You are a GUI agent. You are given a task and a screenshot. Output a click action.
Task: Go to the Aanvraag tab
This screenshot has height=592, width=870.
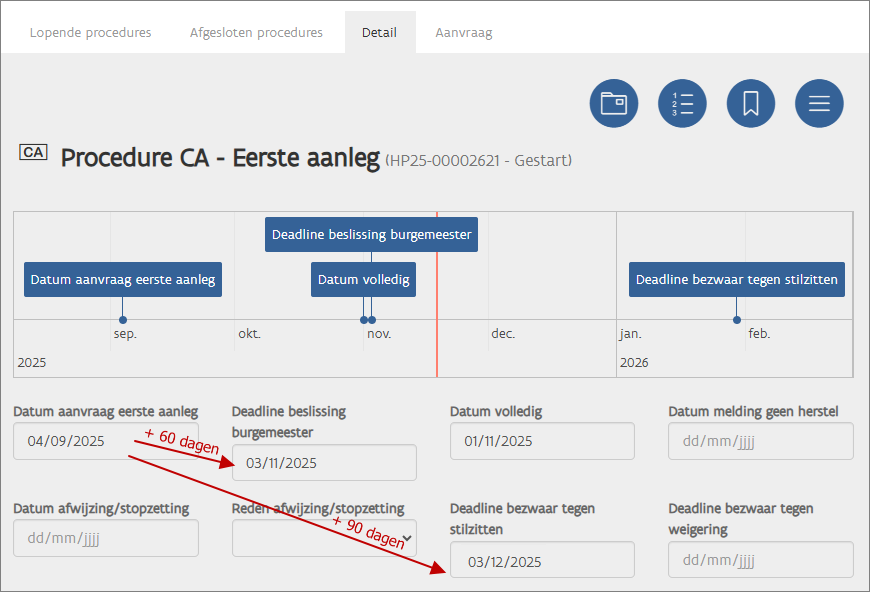pyautogui.click(x=463, y=32)
